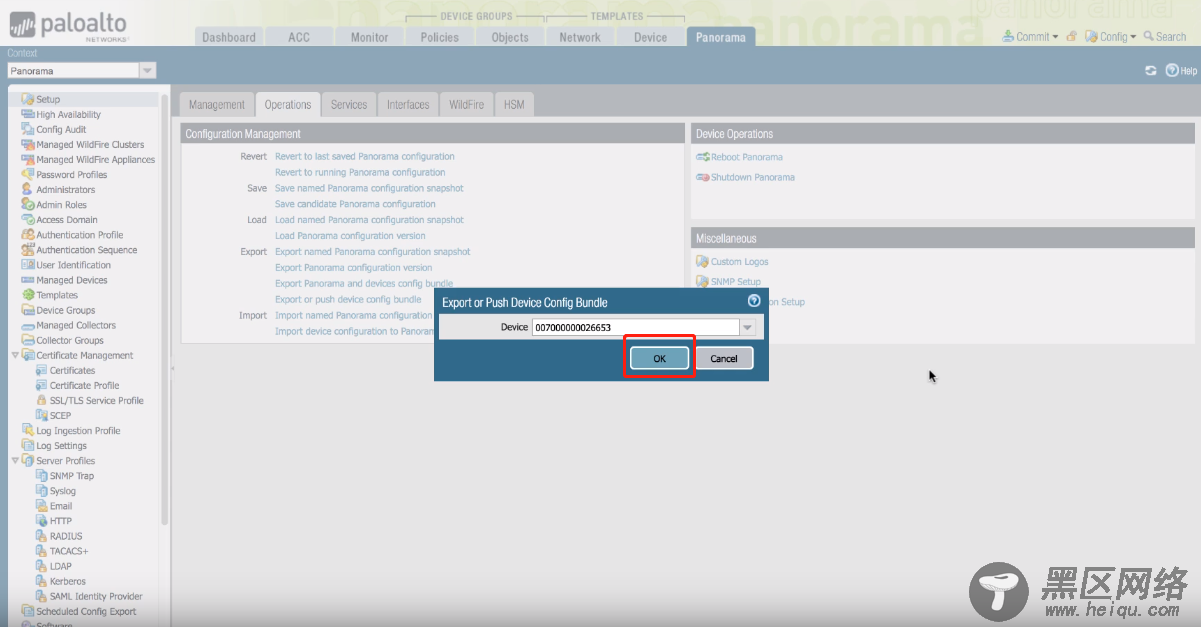Open the Policies tab
Viewport: 1201px width, 627px height.
click(440, 37)
